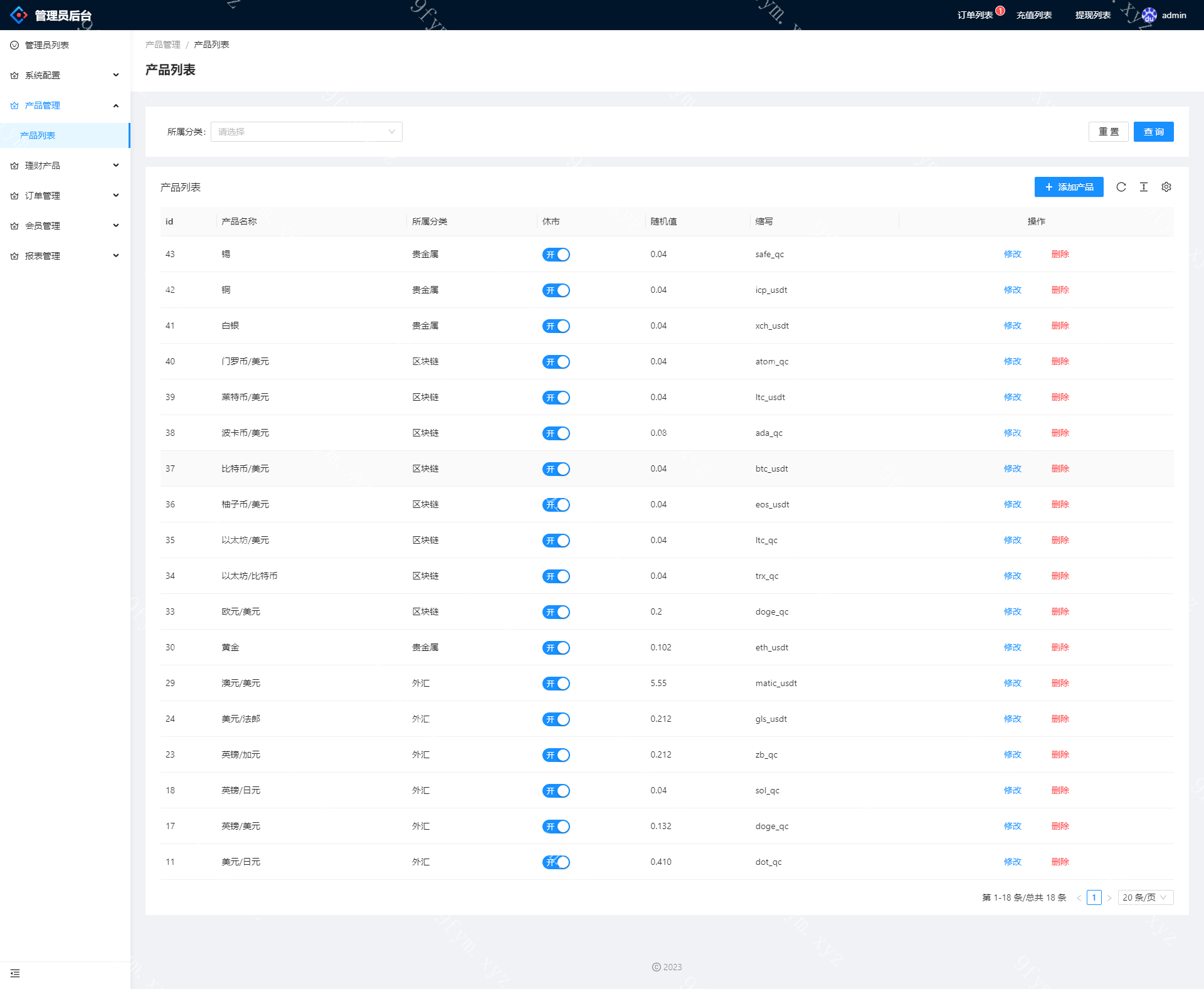The image size is (1204, 989).
Task: Expand the 报表管理 menu chevron
Action: pos(116,256)
